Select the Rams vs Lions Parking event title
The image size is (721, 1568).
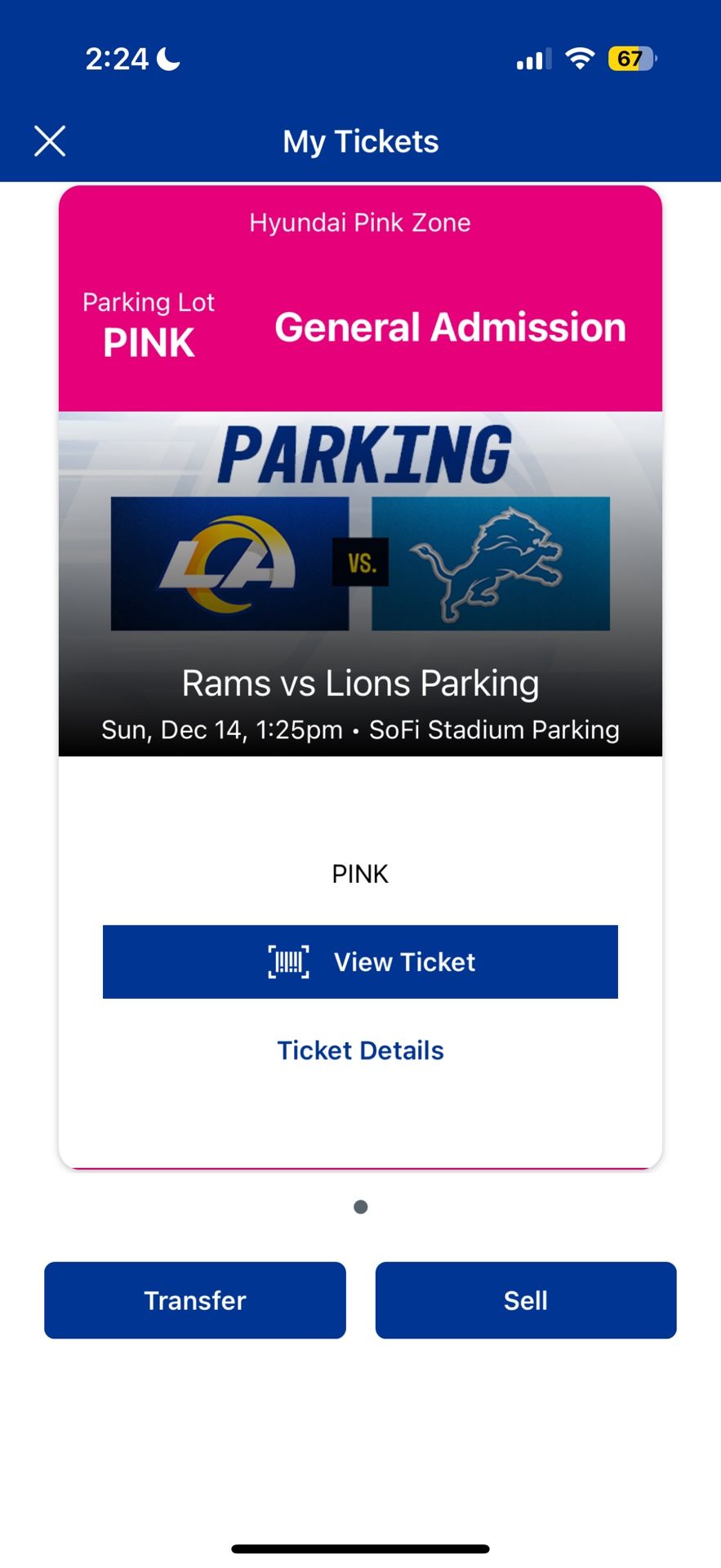click(x=360, y=683)
